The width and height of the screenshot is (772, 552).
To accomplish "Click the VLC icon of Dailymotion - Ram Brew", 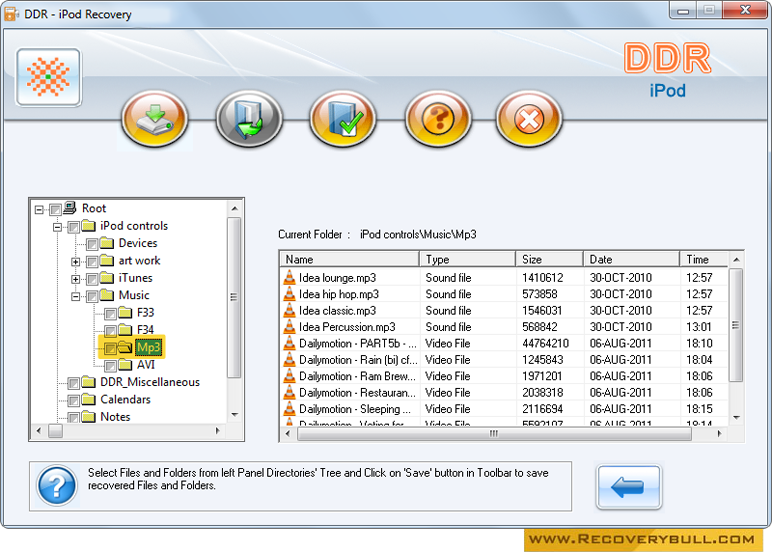I will tap(290, 376).
